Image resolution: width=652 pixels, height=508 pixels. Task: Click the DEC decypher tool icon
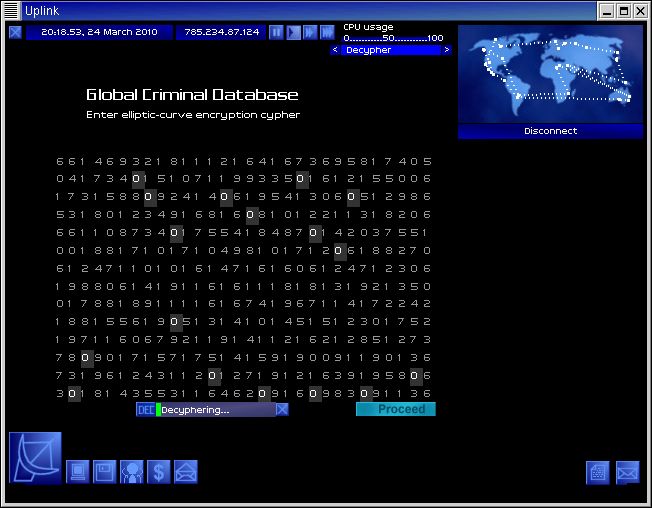[146, 409]
